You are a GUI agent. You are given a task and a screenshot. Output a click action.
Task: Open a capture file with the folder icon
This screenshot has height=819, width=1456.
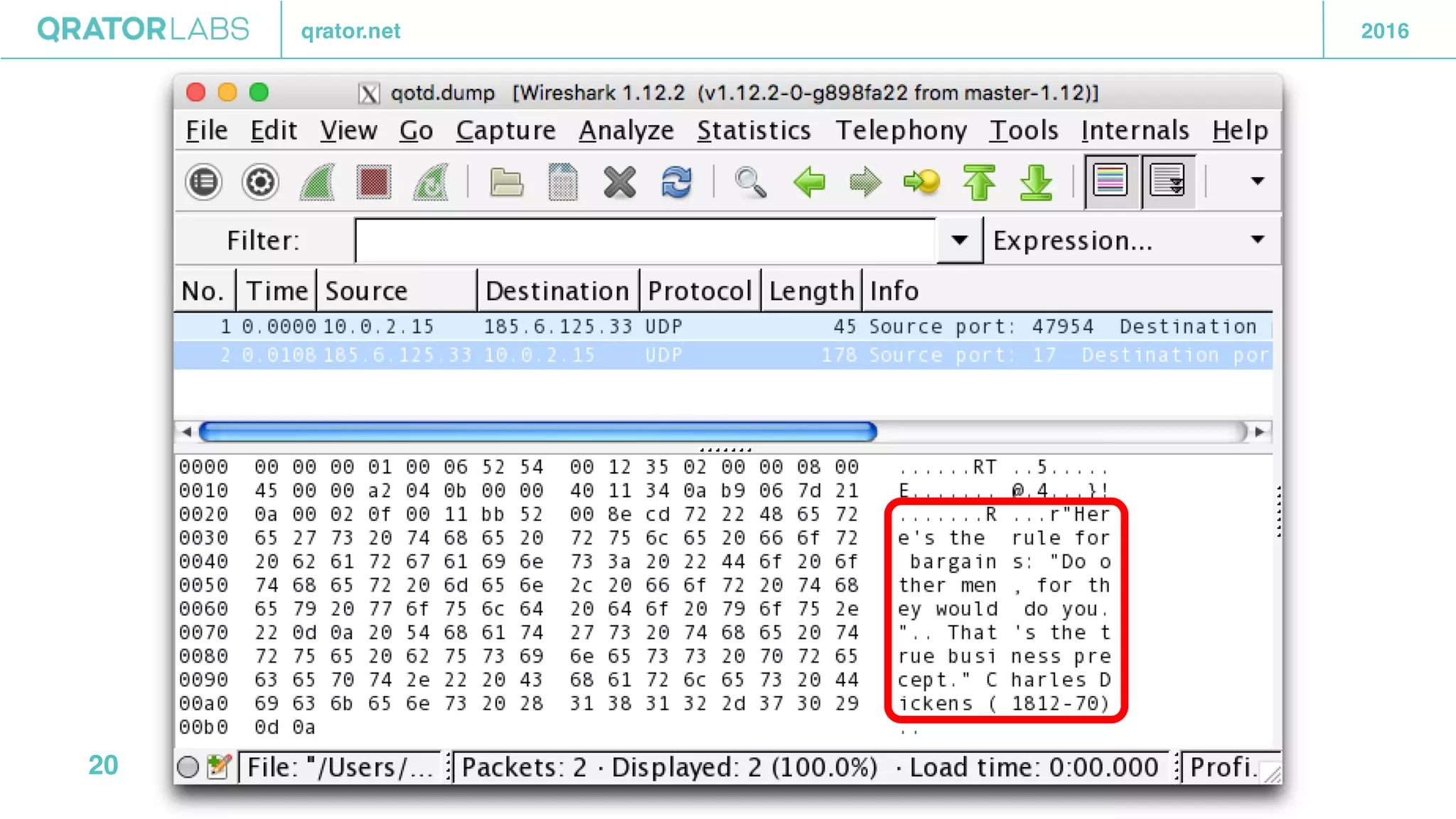click(507, 182)
